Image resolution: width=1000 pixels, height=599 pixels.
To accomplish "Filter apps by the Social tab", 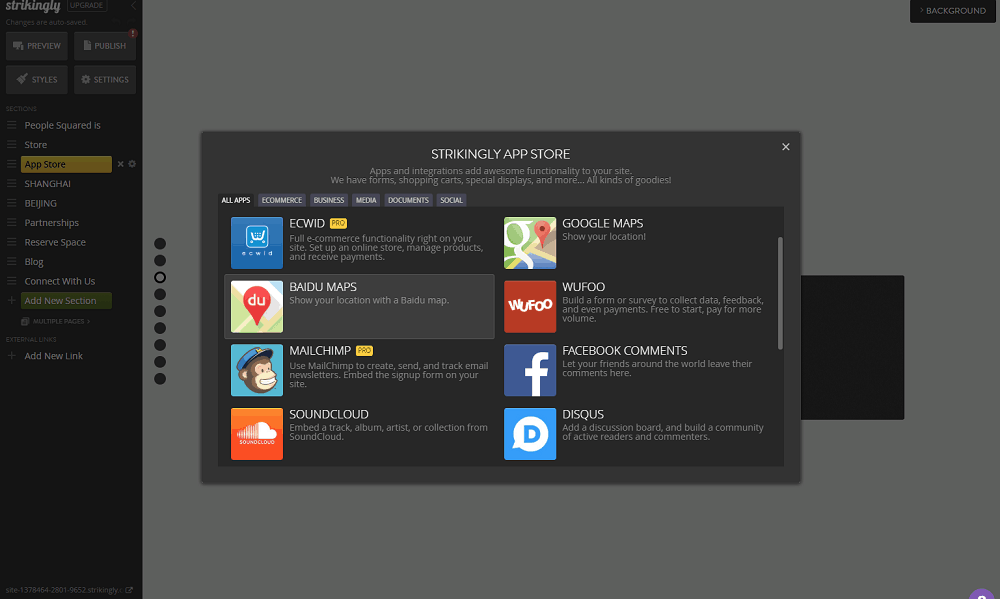I will [452, 200].
